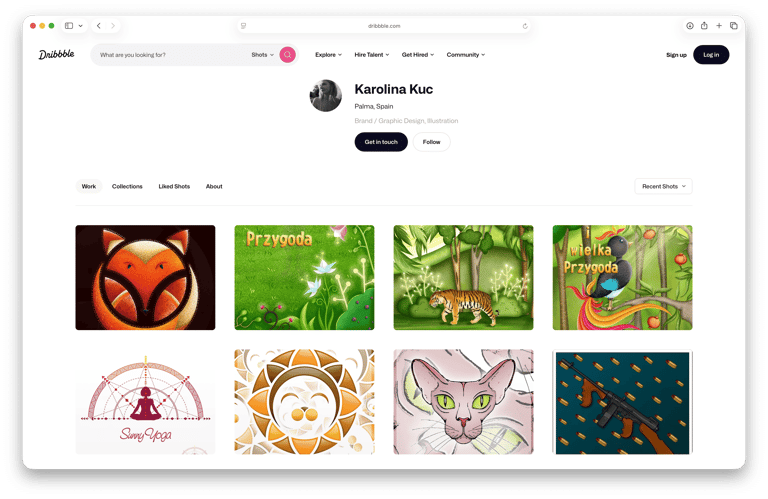Toggle the Safari sidebar icon
The image size is (768, 499).
tap(69, 25)
